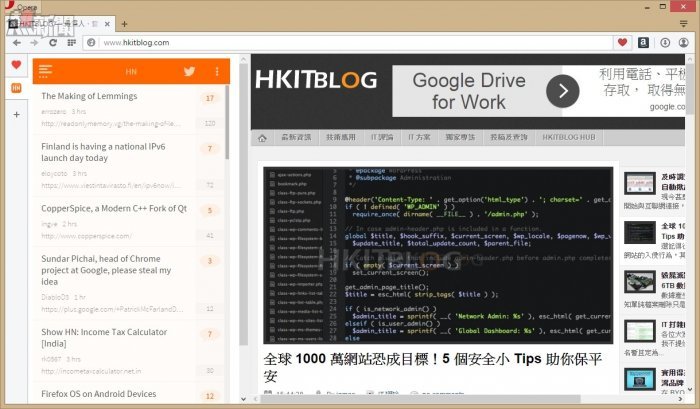Open 'Finland is having a national IPv6' story
The height and width of the screenshot is (409, 700).
point(103,152)
